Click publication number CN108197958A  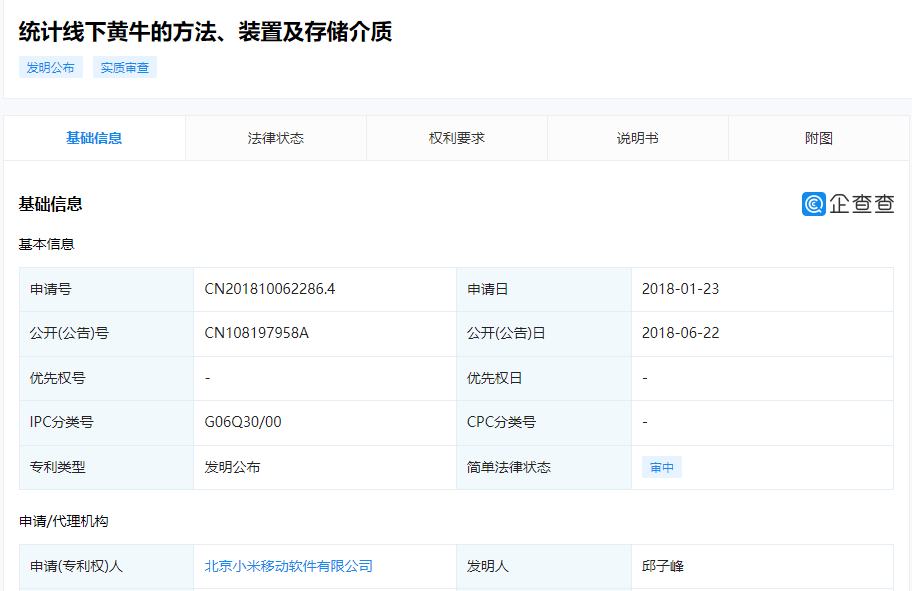point(256,333)
